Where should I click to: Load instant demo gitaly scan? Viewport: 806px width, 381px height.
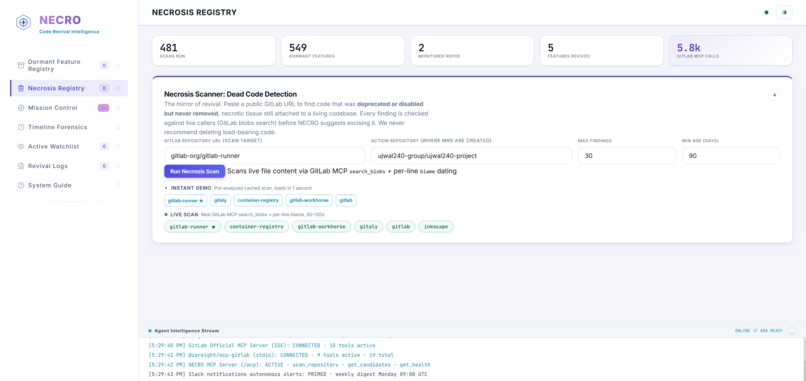coord(221,201)
